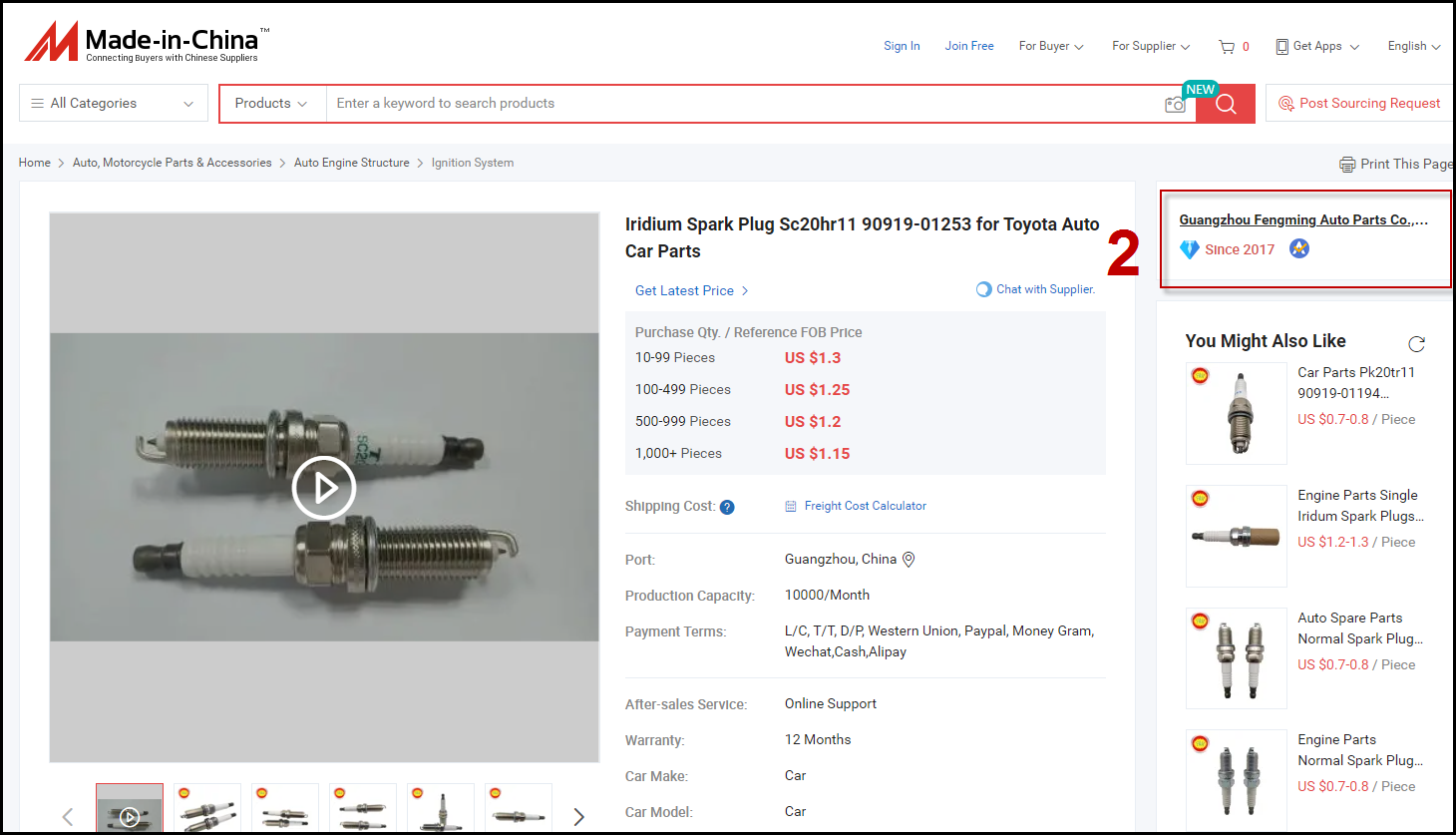Select the fifth product thumbnail in gallery
The width and height of the screenshot is (1456, 835).
441,808
